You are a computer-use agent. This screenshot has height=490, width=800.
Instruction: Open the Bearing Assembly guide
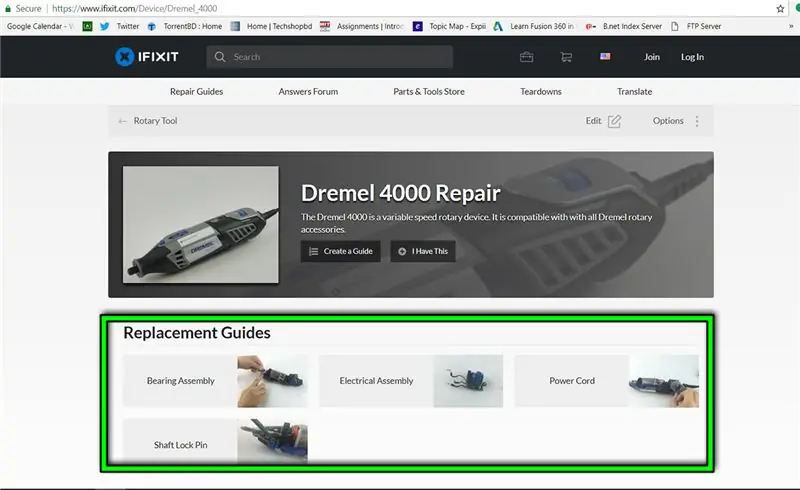(x=181, y=381)
